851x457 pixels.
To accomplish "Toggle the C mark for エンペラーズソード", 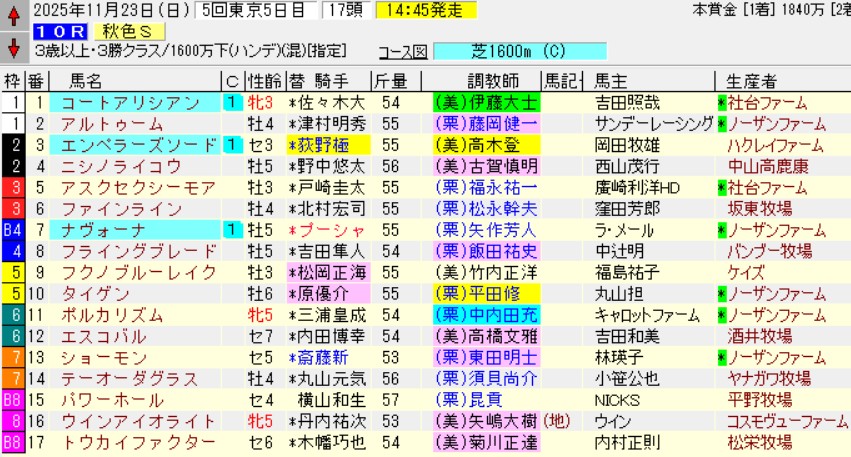I will point(231,145).
